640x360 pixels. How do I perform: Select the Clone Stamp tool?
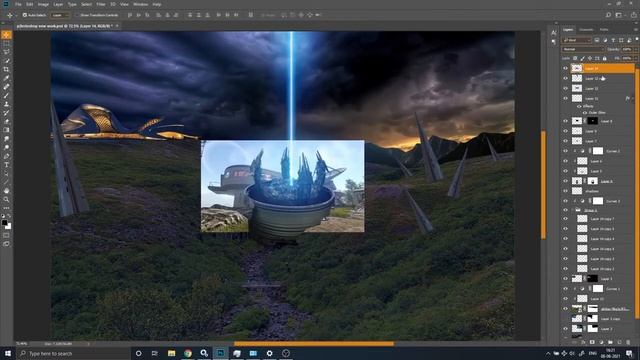coord(6,104)
